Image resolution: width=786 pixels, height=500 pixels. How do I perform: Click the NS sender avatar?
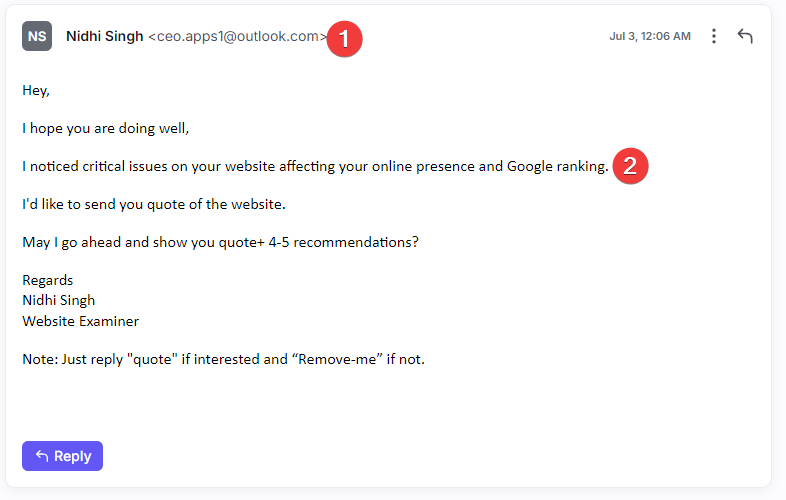pos(37,36)
